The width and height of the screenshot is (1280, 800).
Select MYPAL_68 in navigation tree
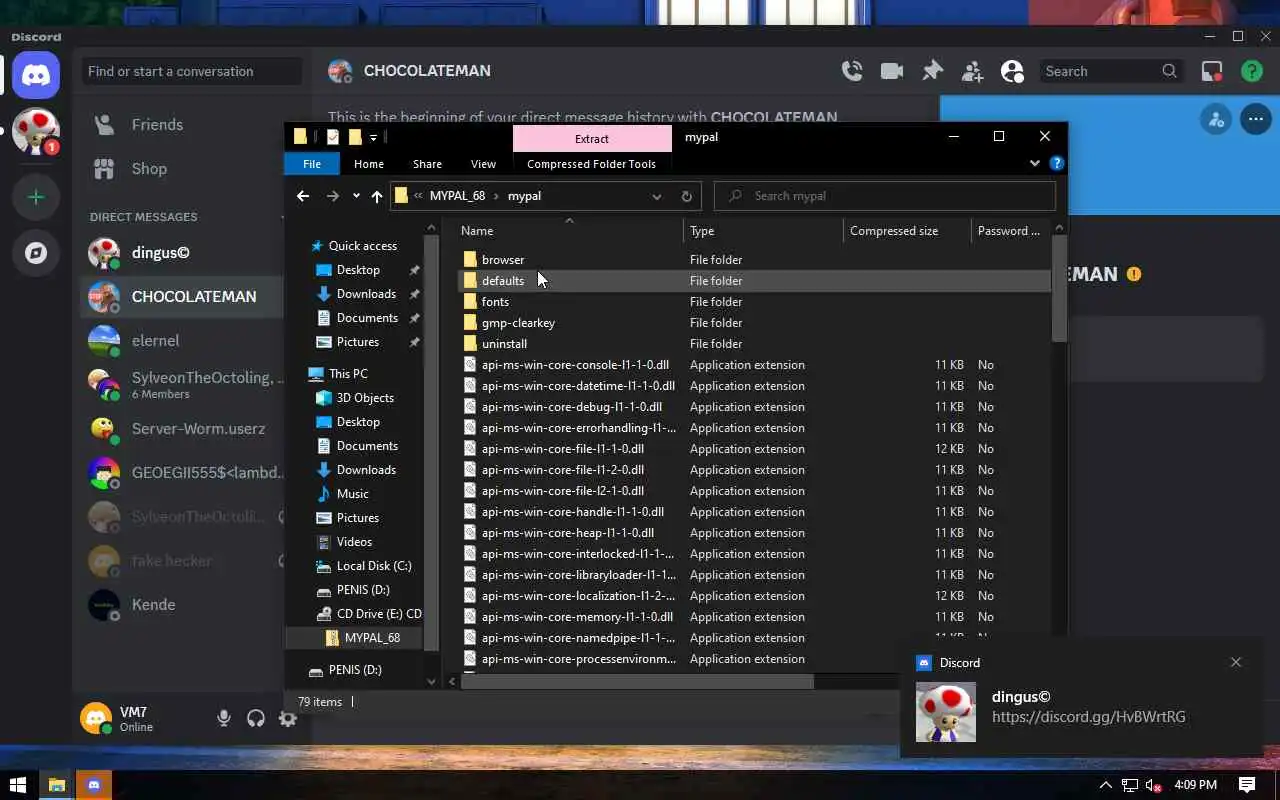pyautogui.click(x=372, y=638)
